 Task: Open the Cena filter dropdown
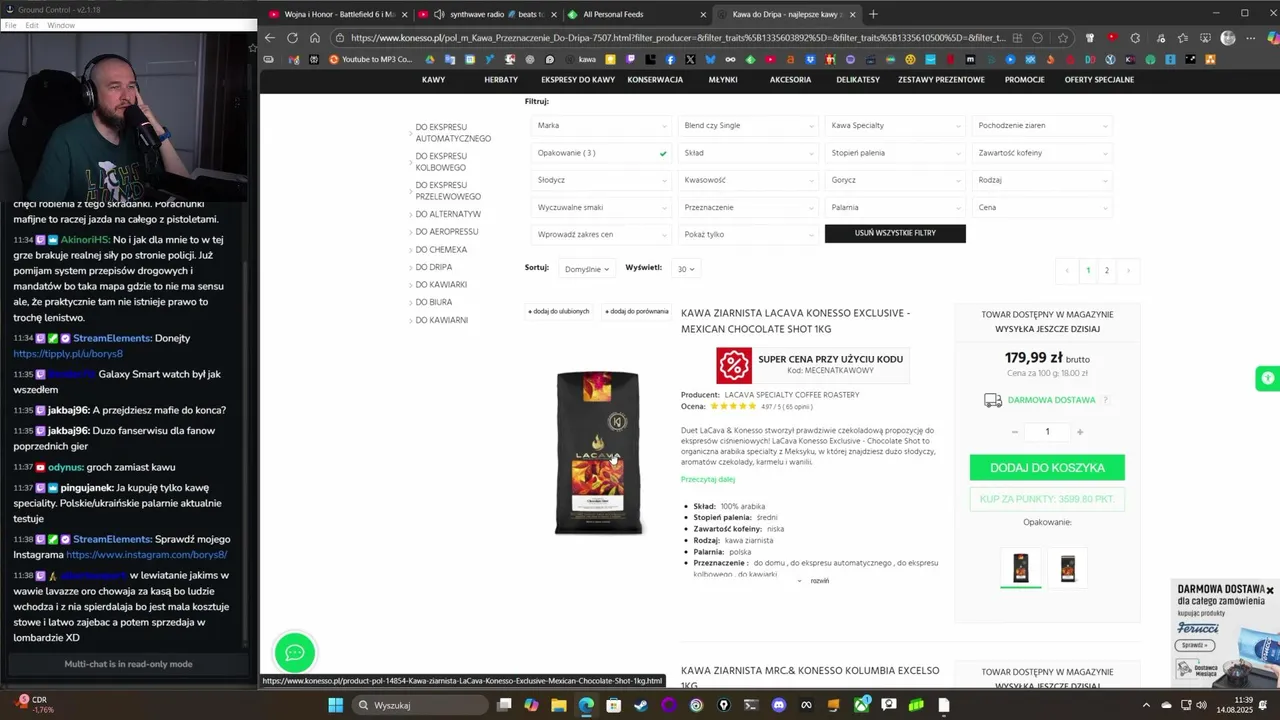click(x=1042, y=207)
